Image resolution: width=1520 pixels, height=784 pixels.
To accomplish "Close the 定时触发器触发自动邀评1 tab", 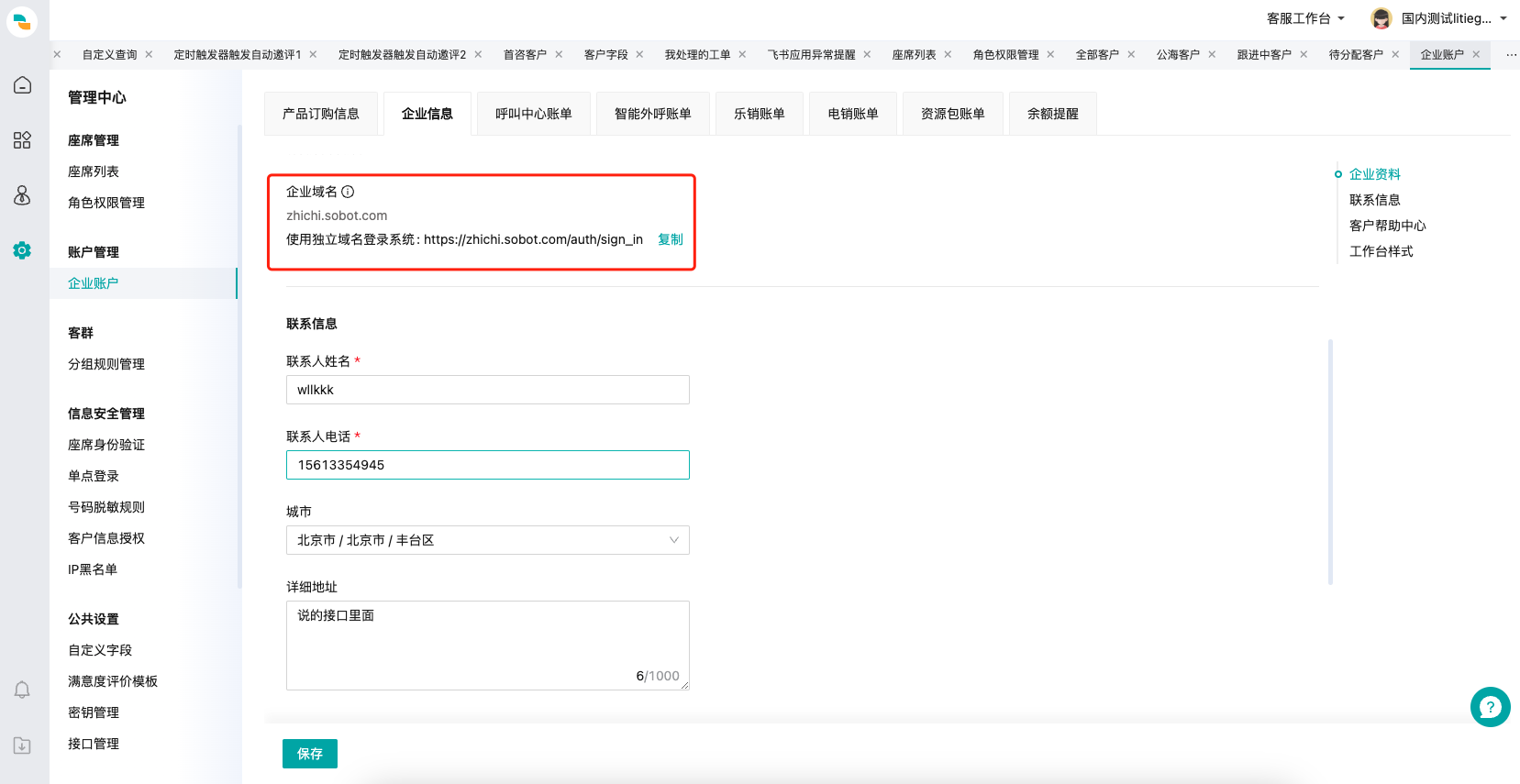I will tap(313, 55).
